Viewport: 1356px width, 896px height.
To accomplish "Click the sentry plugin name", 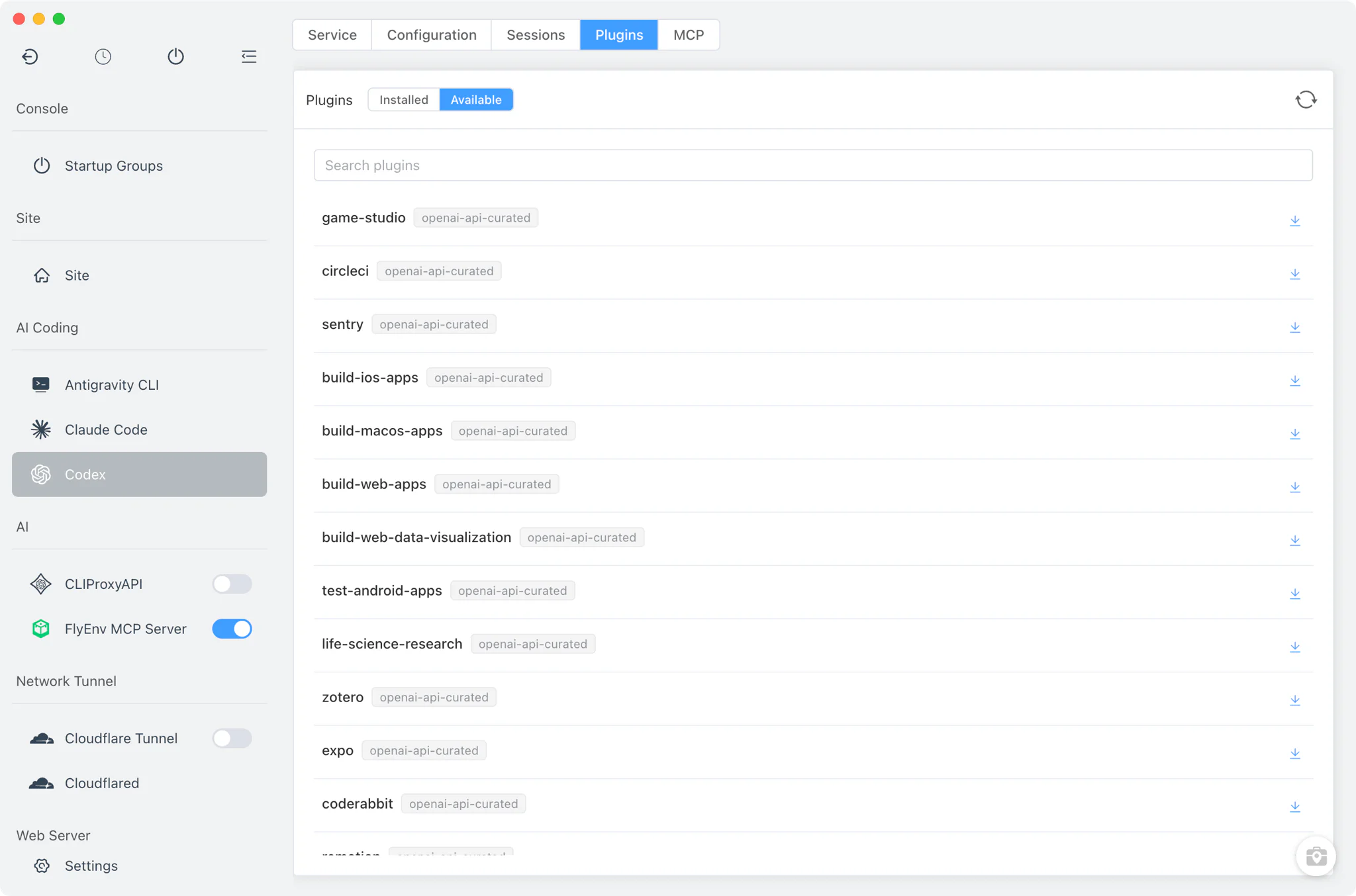I will pos(342,324).
